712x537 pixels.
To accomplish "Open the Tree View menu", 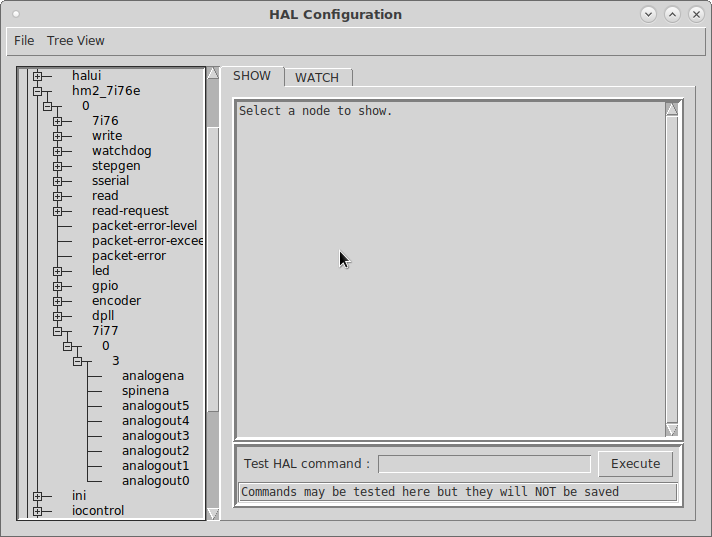I will (76, 41).
